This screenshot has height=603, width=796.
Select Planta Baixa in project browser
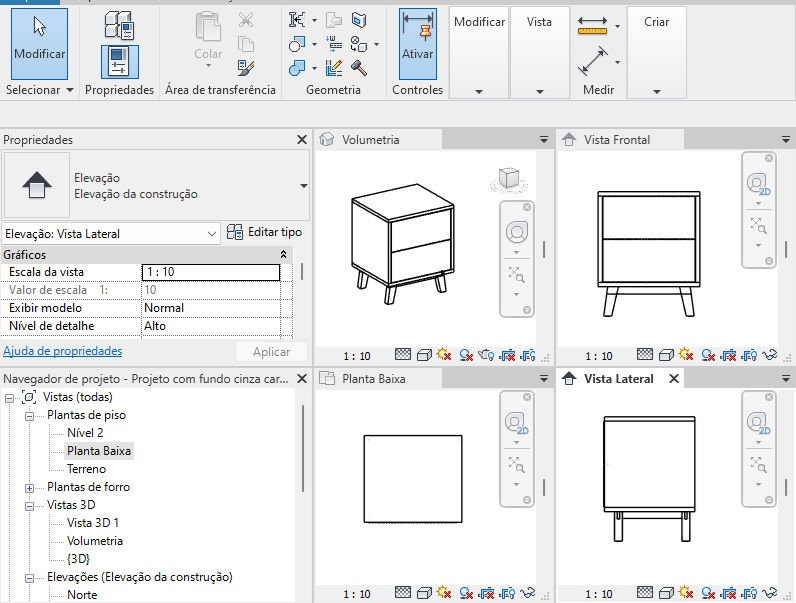click(x=99, y=451)
